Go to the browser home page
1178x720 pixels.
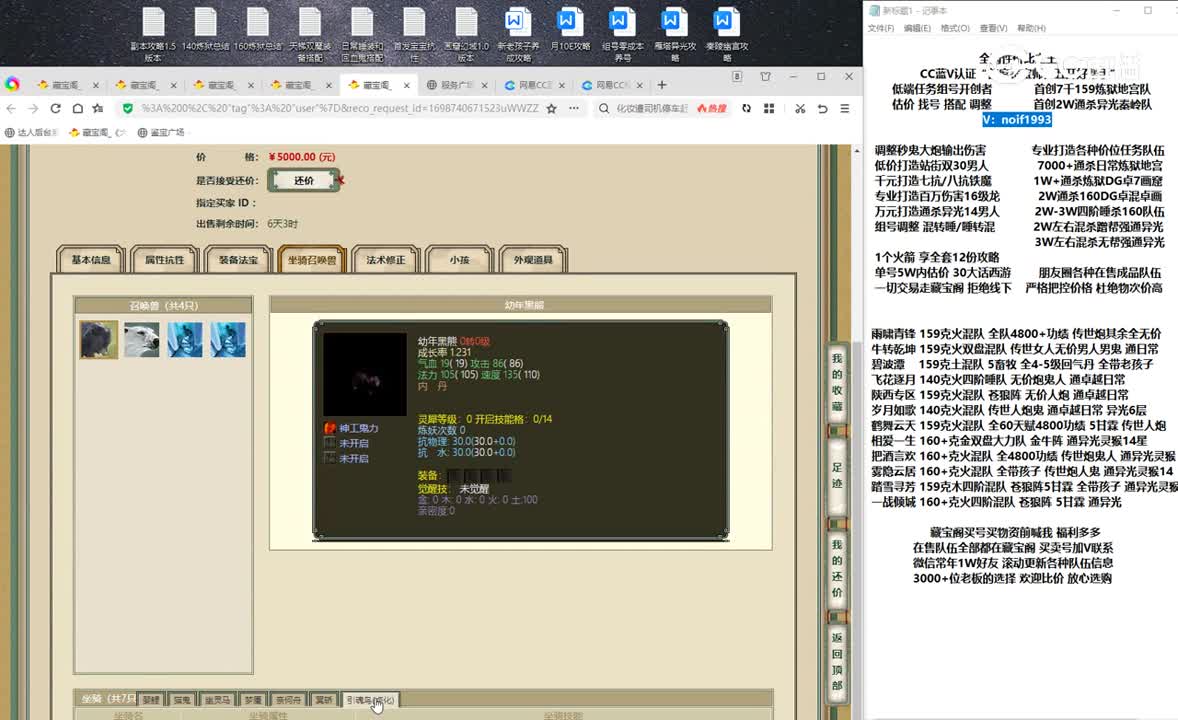click(77, 108)
